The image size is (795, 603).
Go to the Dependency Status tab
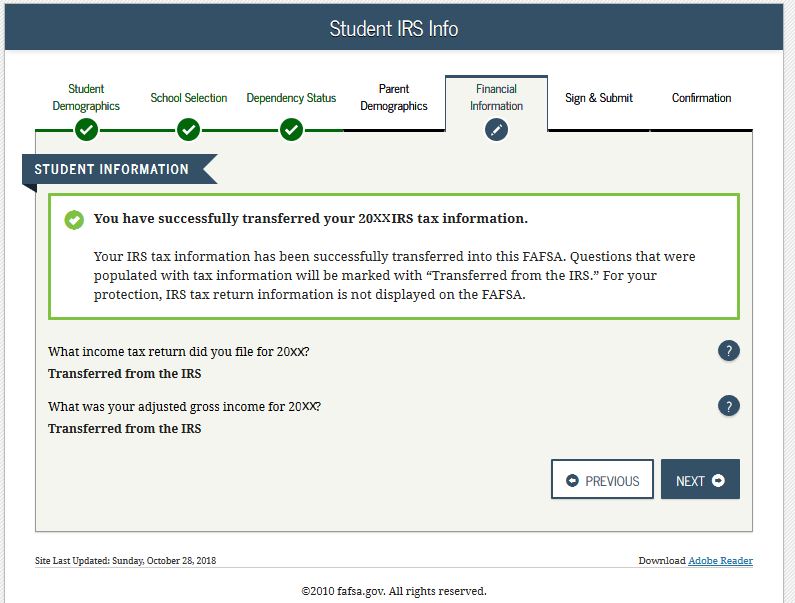[x=291, y=98]
